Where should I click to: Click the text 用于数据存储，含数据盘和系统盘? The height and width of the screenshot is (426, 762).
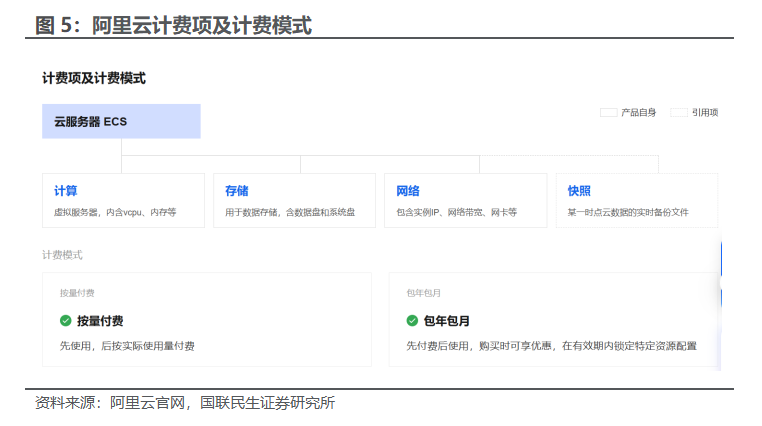pos(290,212)
